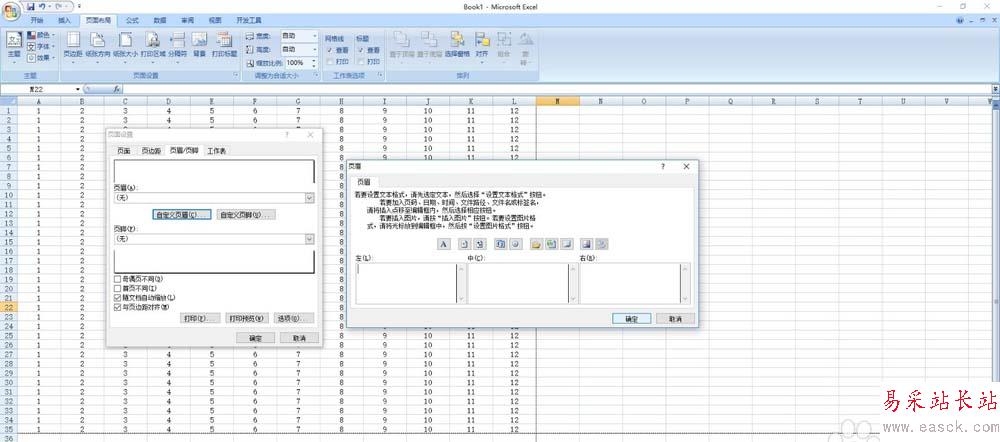1000x442 pixels.
Task: Open the Orientation (纸张方向) ribbon button
Action: [x=98, y=47]
